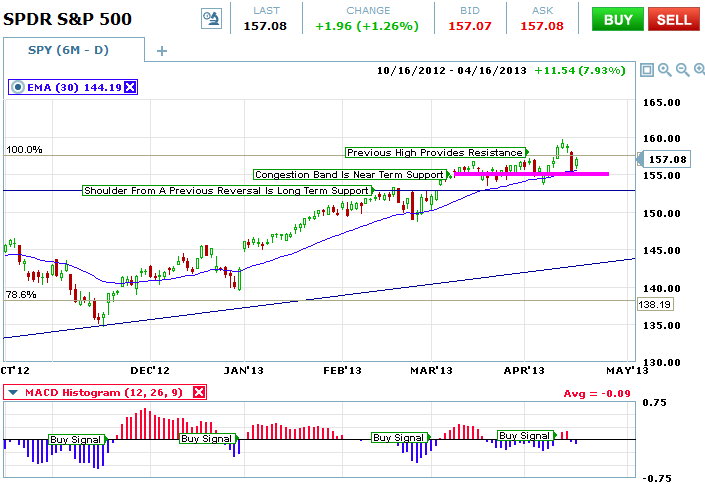This screenshot has height=484, width=705.
Task: Remove the EMA (30) indicator
Action: (130, 87)
